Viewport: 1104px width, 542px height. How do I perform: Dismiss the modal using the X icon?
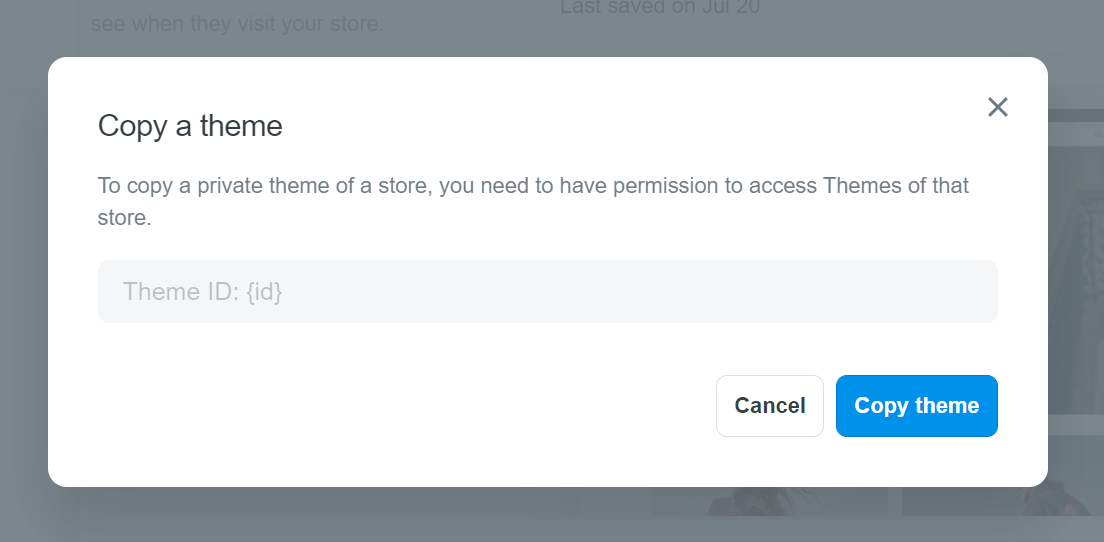(x=997, y=107)
